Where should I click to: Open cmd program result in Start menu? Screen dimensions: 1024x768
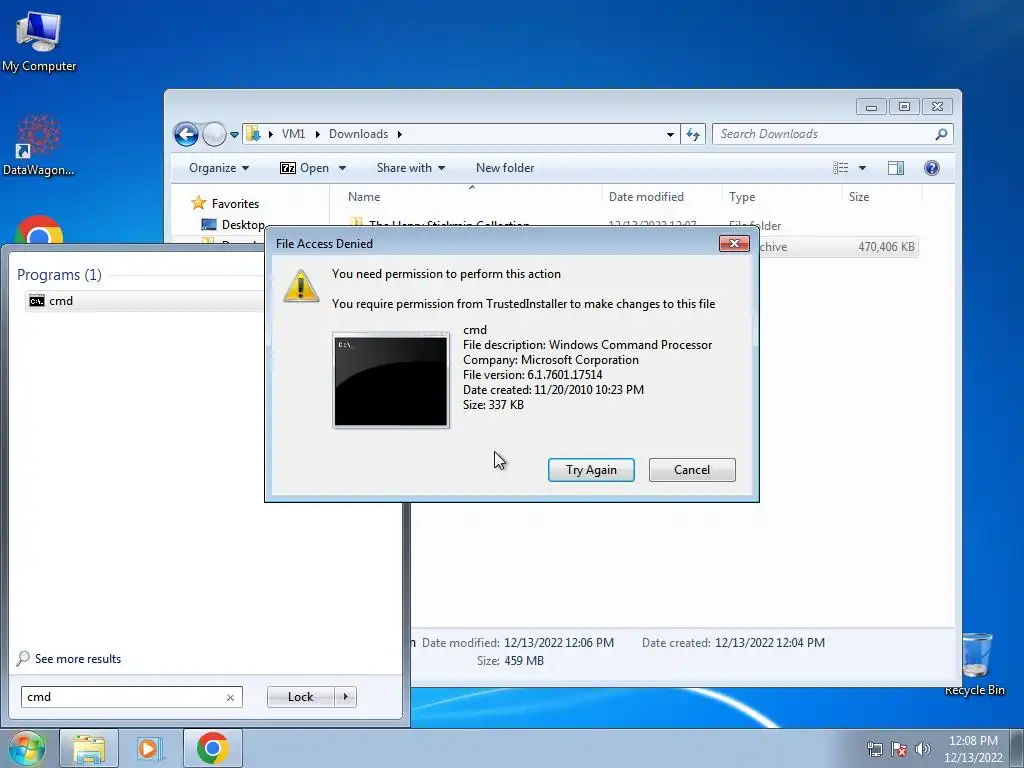pyautogui.click(x=144, y=301)
